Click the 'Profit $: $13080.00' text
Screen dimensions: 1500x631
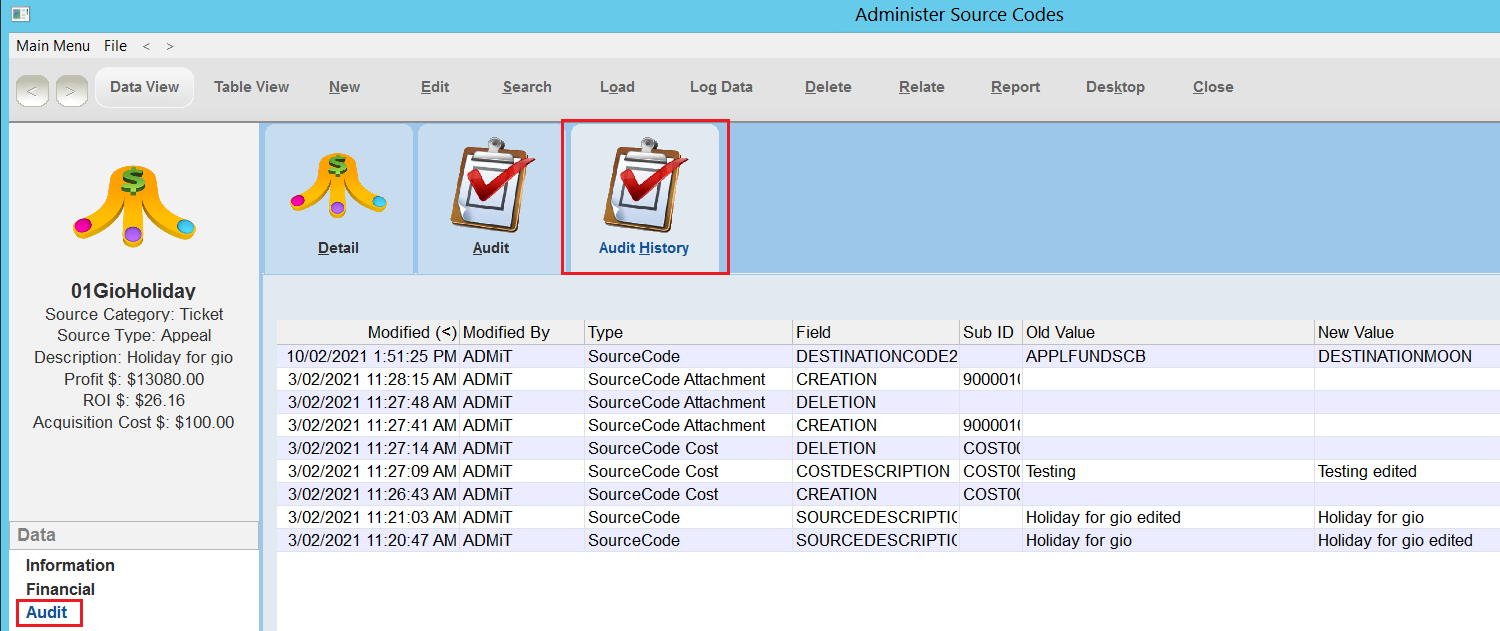tap(134, 379)
